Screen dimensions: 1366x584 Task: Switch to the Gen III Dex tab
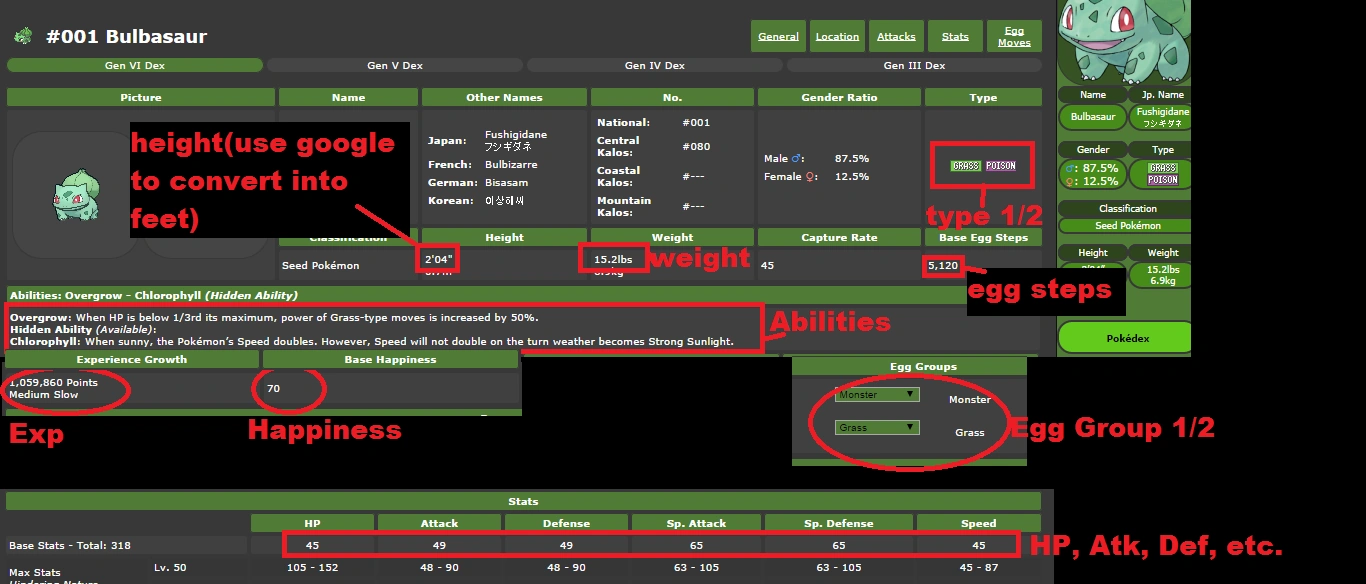[914, 65]
